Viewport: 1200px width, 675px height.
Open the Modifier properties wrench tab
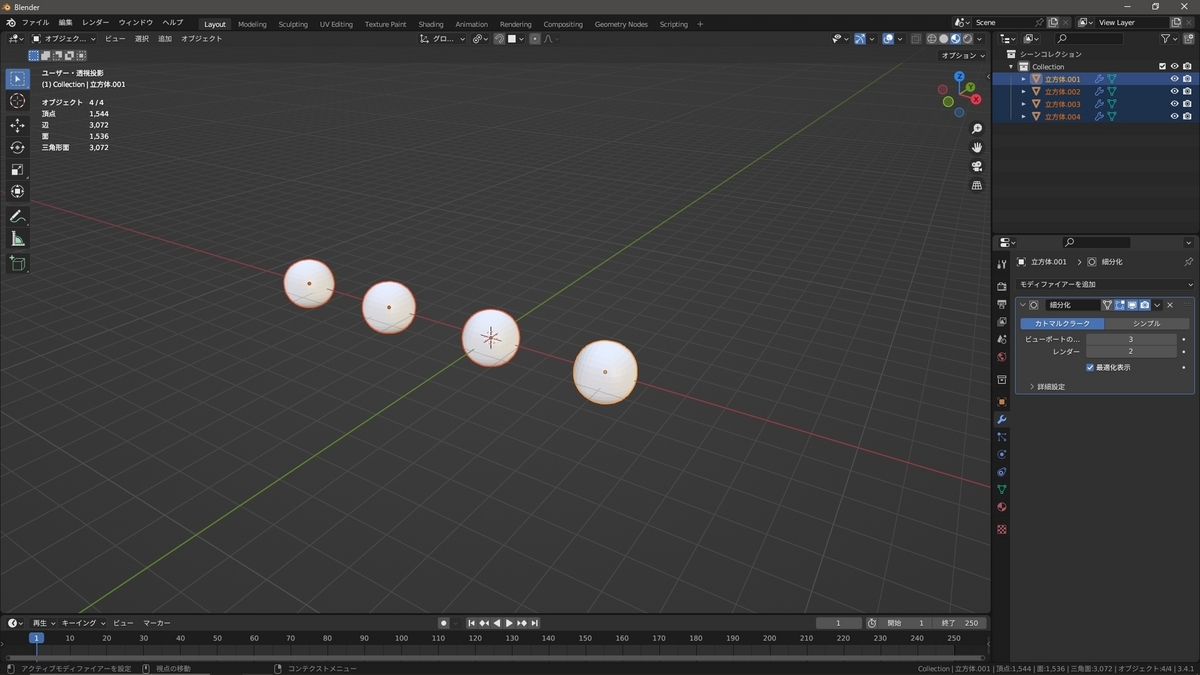click(x=1001, y=419)
